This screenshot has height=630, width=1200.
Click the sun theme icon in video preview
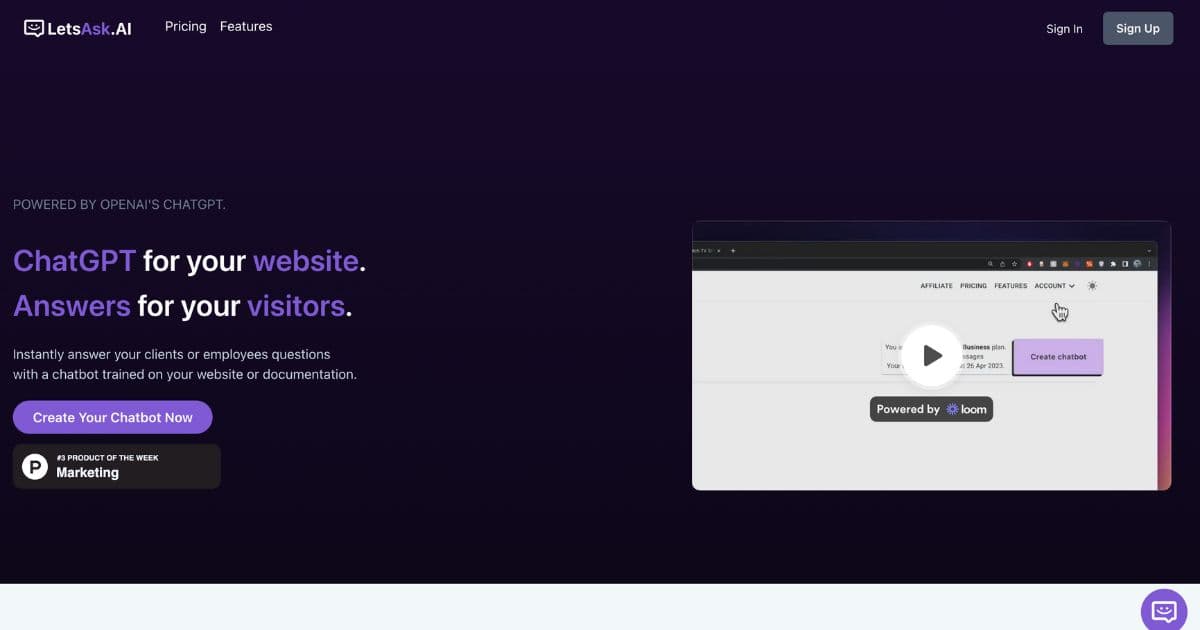coord(1092,286)
